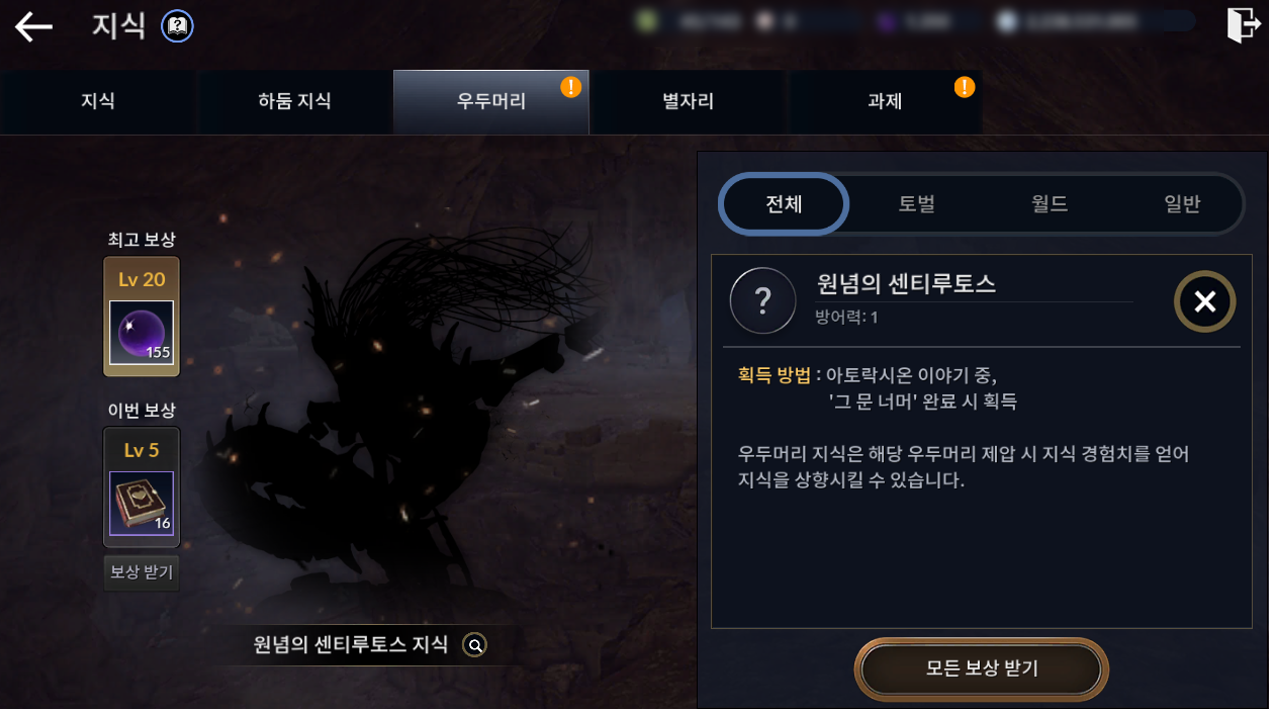
Task: Open the knowledge help book icon
Action: coord(178,26)
